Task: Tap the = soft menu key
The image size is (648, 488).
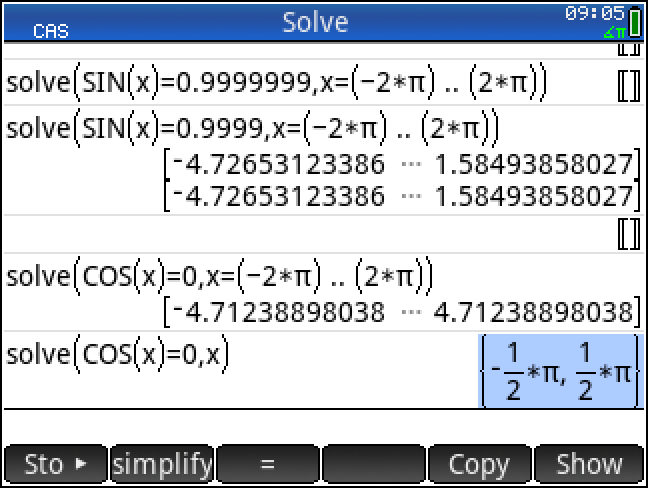Action: pos(268,465)
